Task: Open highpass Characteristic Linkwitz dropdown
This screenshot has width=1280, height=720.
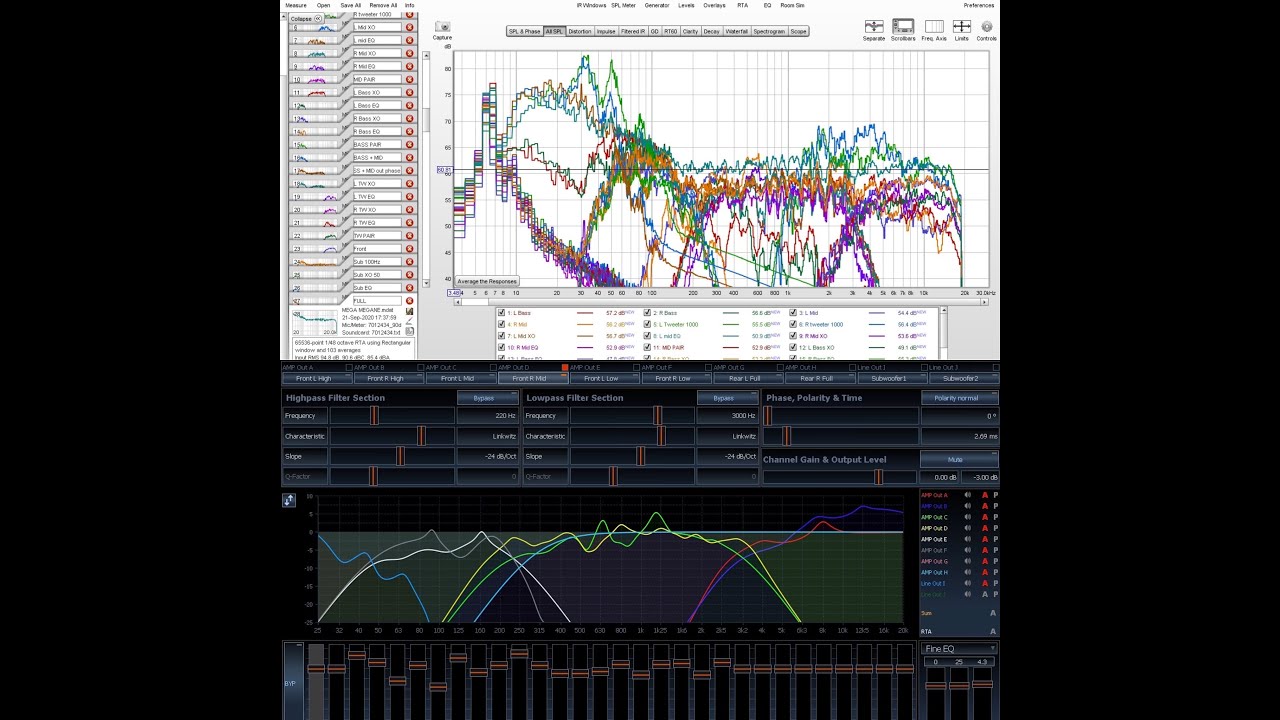Action: pos(487,436)
